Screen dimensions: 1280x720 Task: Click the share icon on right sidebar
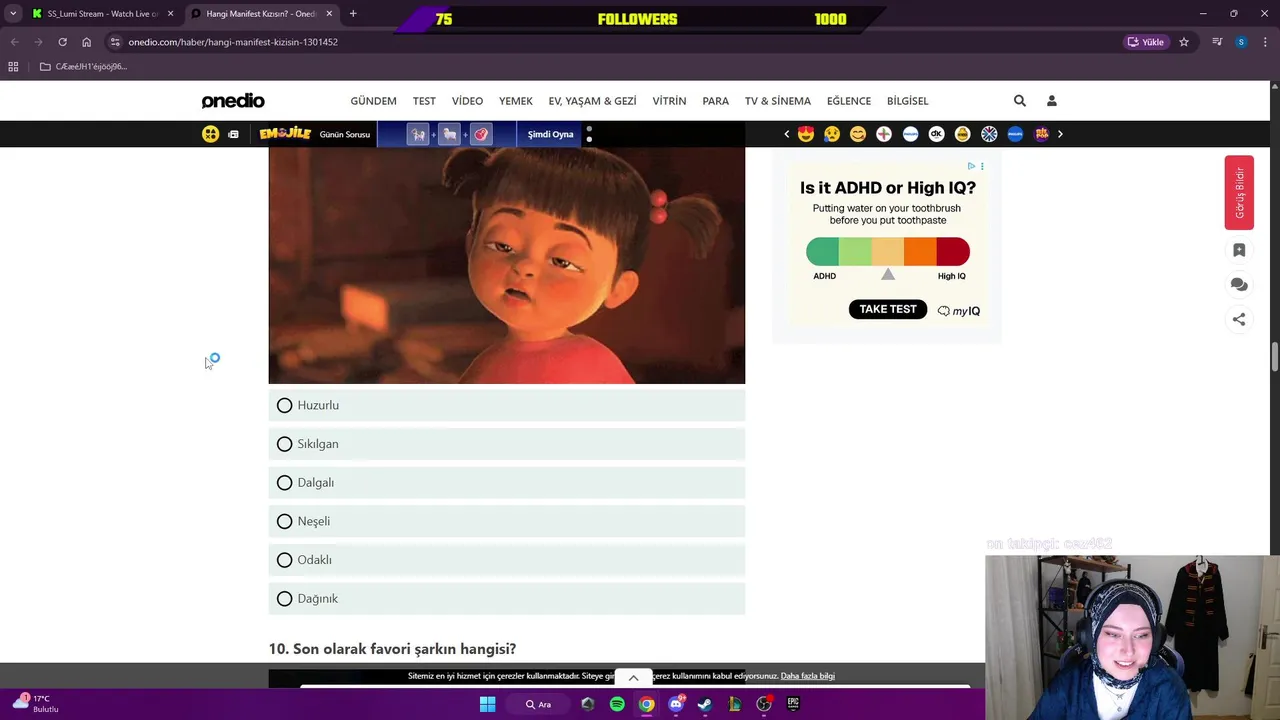[x=1239, y=319]
